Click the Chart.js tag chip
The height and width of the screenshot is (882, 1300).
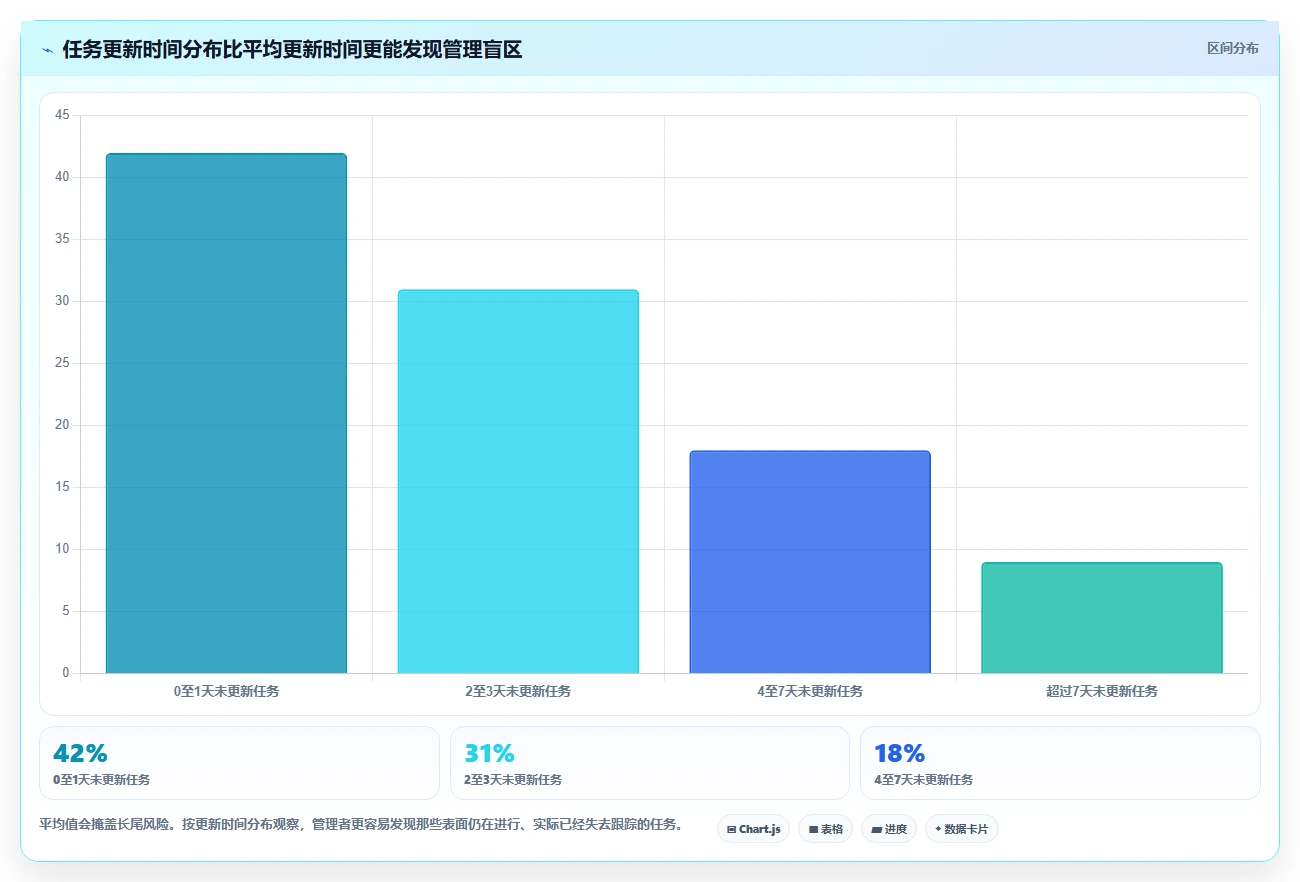point(753,829)
